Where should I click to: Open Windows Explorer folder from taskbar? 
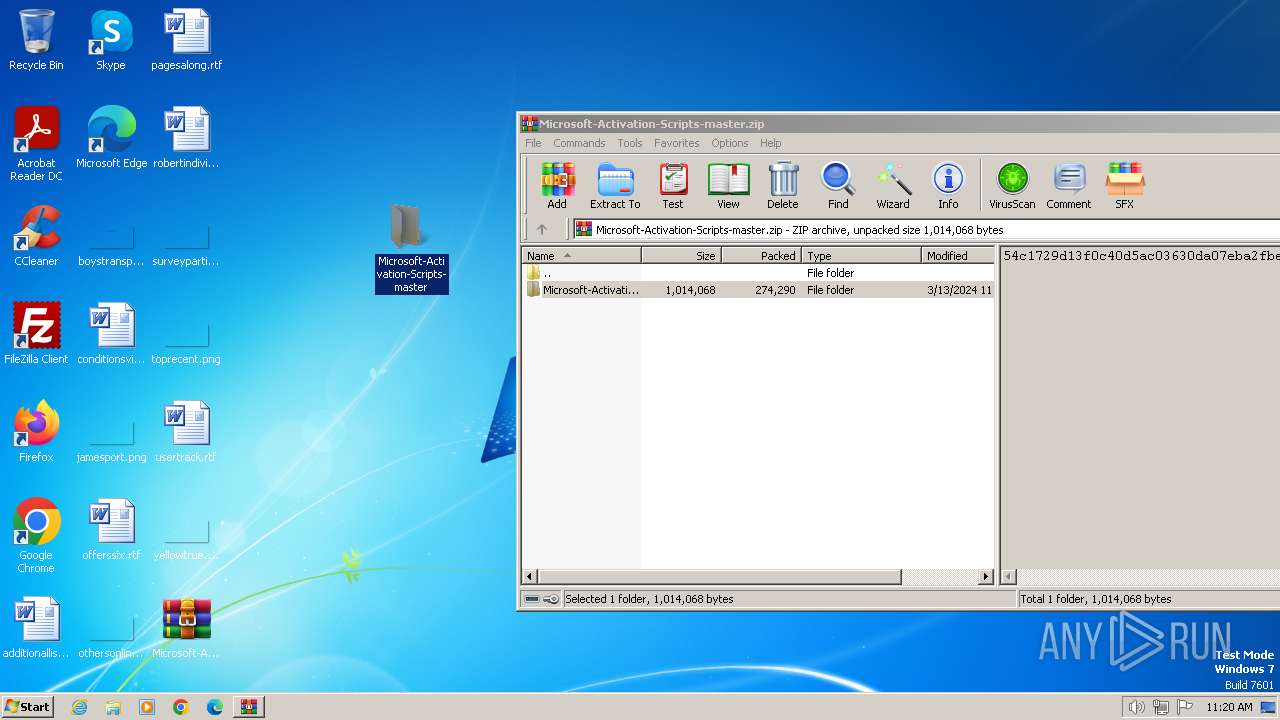[113, 707]
